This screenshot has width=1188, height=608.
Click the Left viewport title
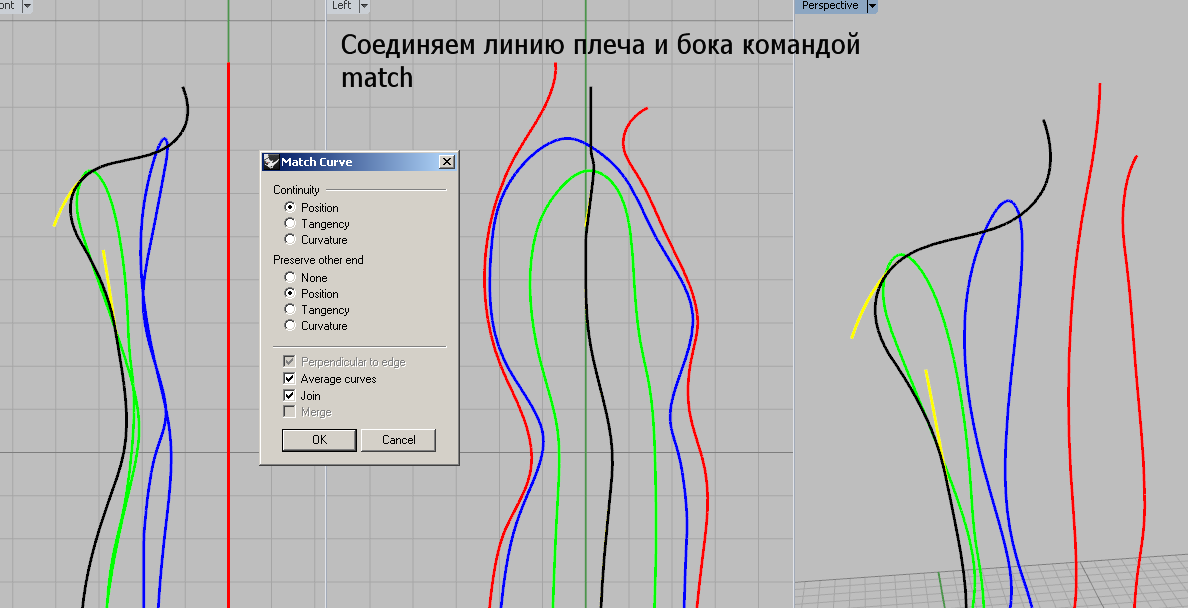342,5
